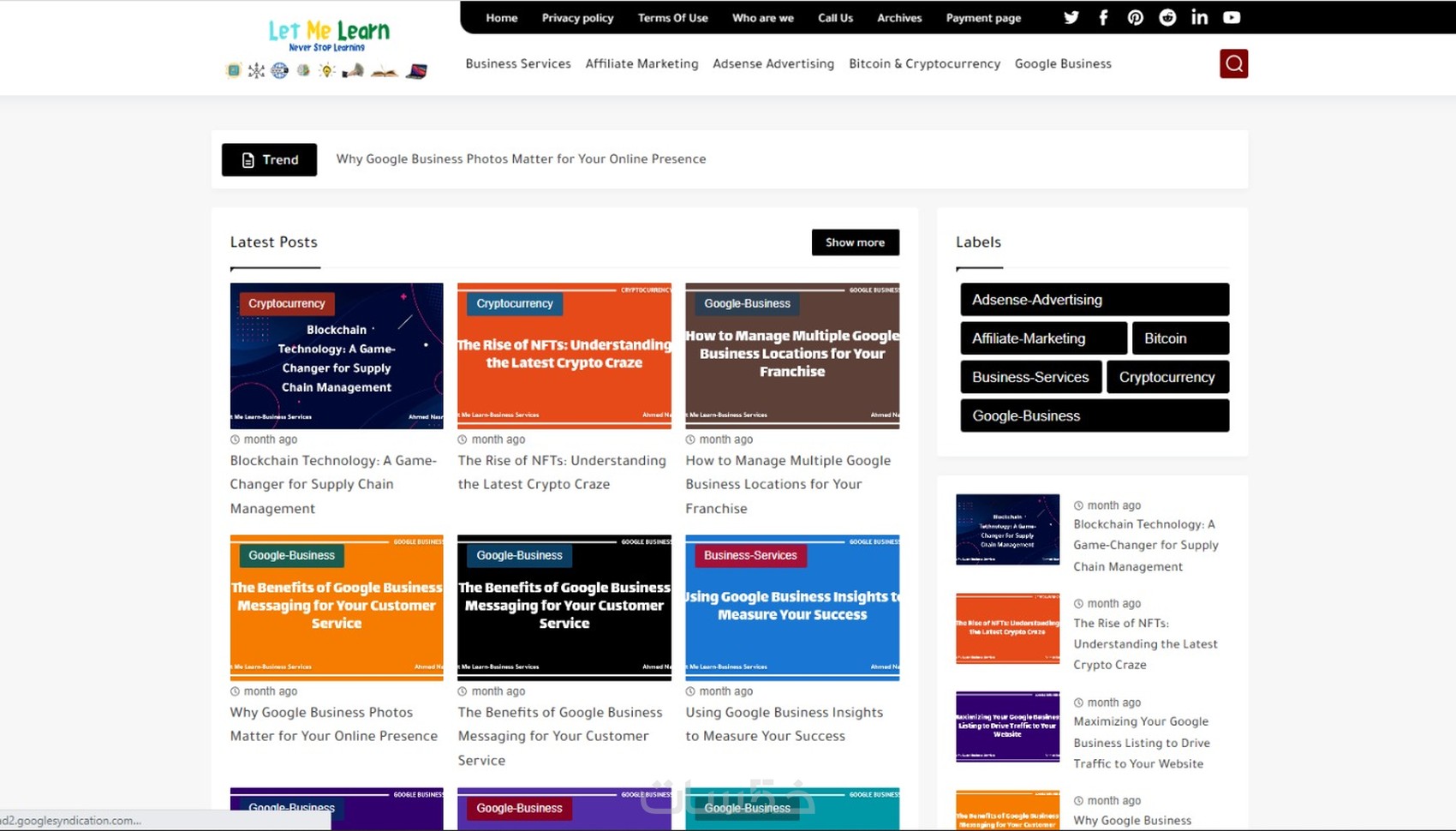Click the Labels heading
1456x831 pixels.
(978, 242)
